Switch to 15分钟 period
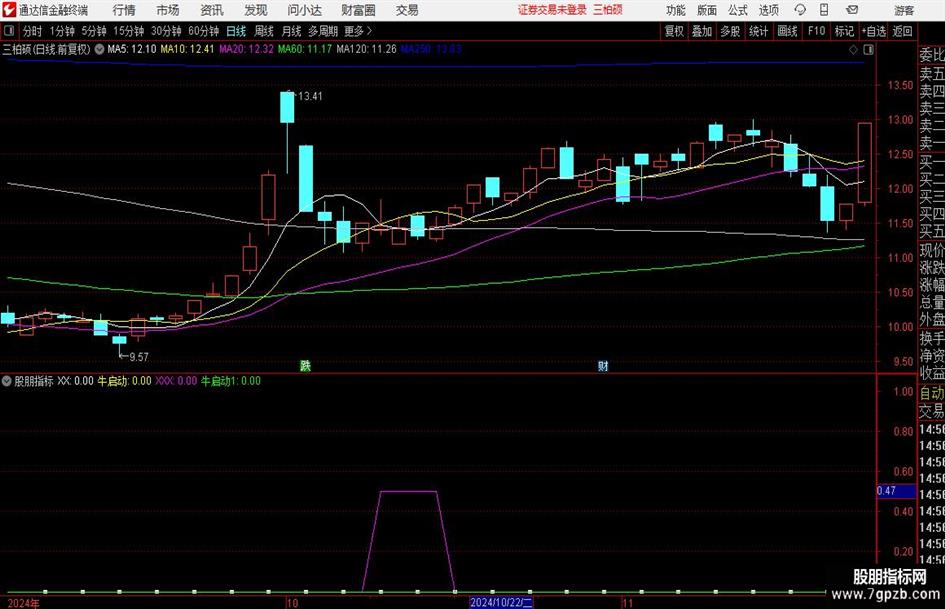The width and height of the screenshot is (945, 609). pos(128,31)
